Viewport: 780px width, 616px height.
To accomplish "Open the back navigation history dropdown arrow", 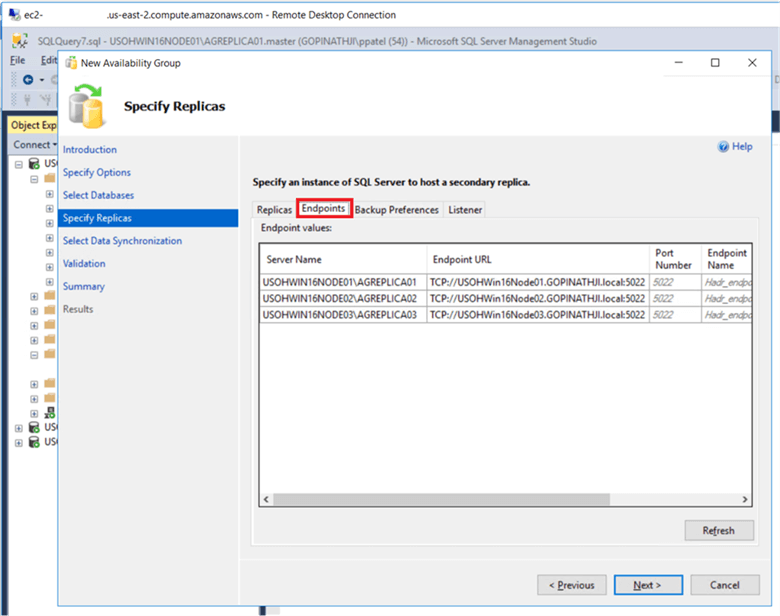I will [42, 80].
